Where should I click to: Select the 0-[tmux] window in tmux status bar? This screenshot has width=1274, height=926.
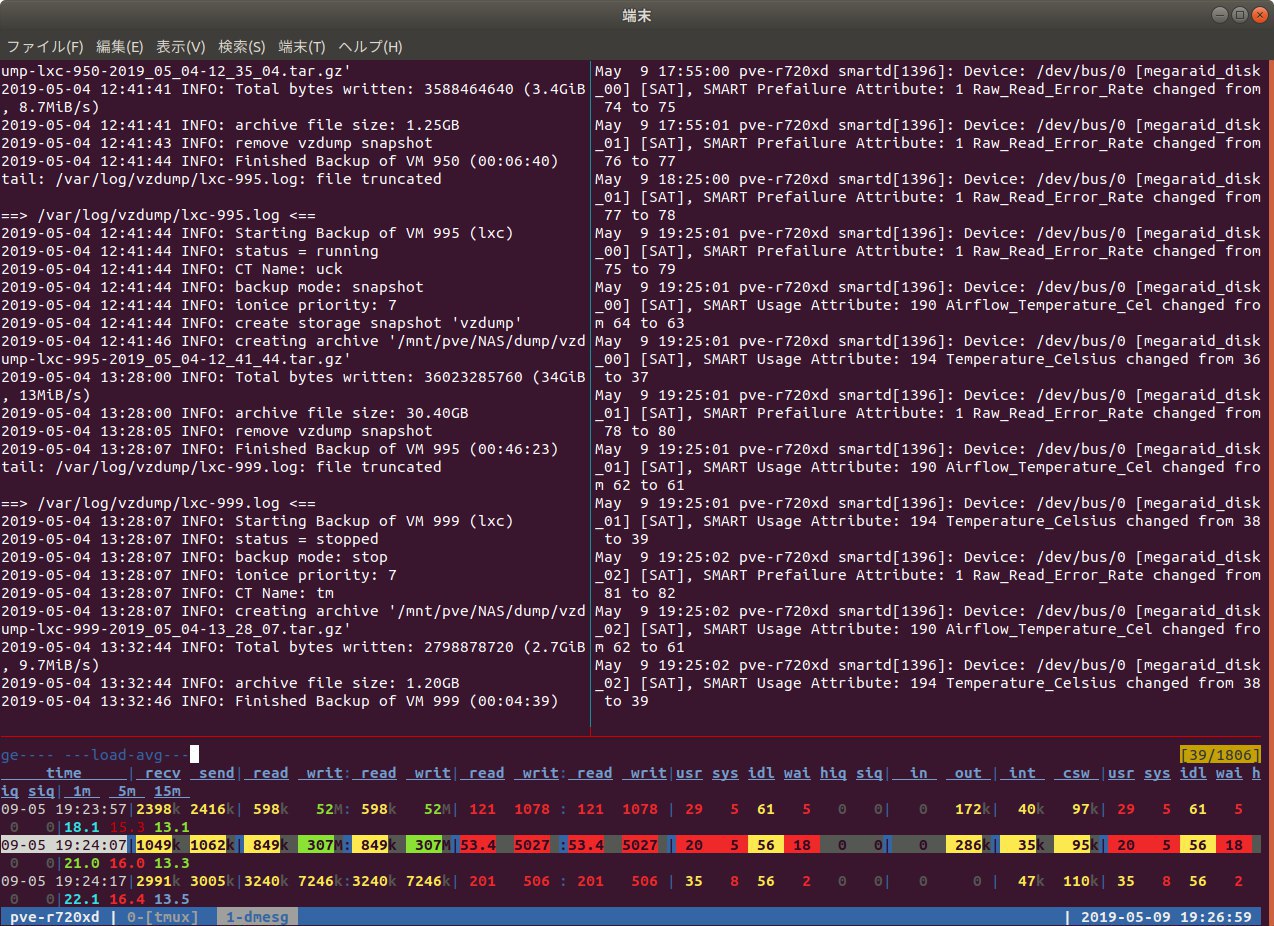162,917
